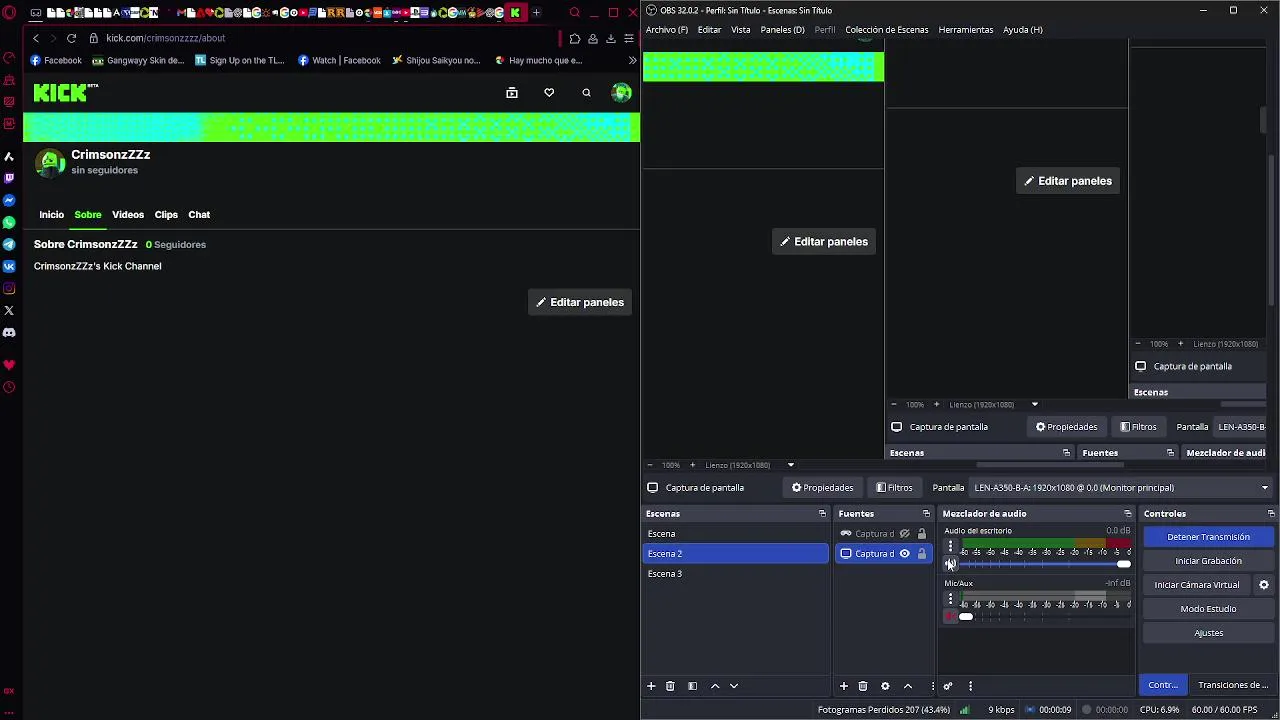Open preview zoom dropdown next to Lienzo

point(790,465)
